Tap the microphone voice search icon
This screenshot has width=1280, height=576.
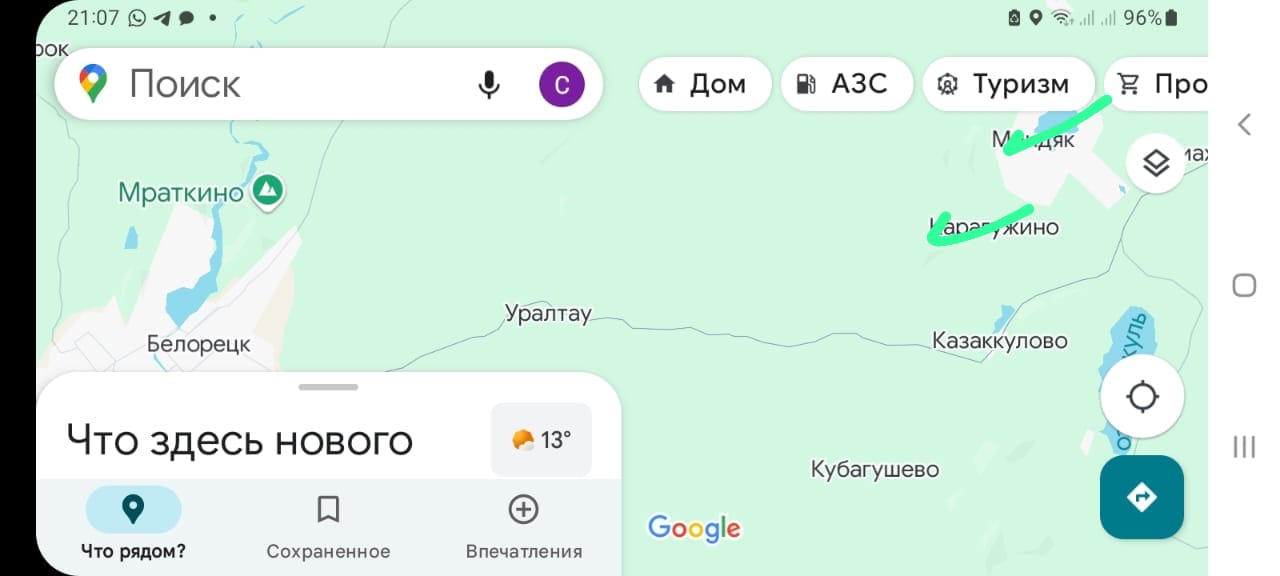click(488, 85)
